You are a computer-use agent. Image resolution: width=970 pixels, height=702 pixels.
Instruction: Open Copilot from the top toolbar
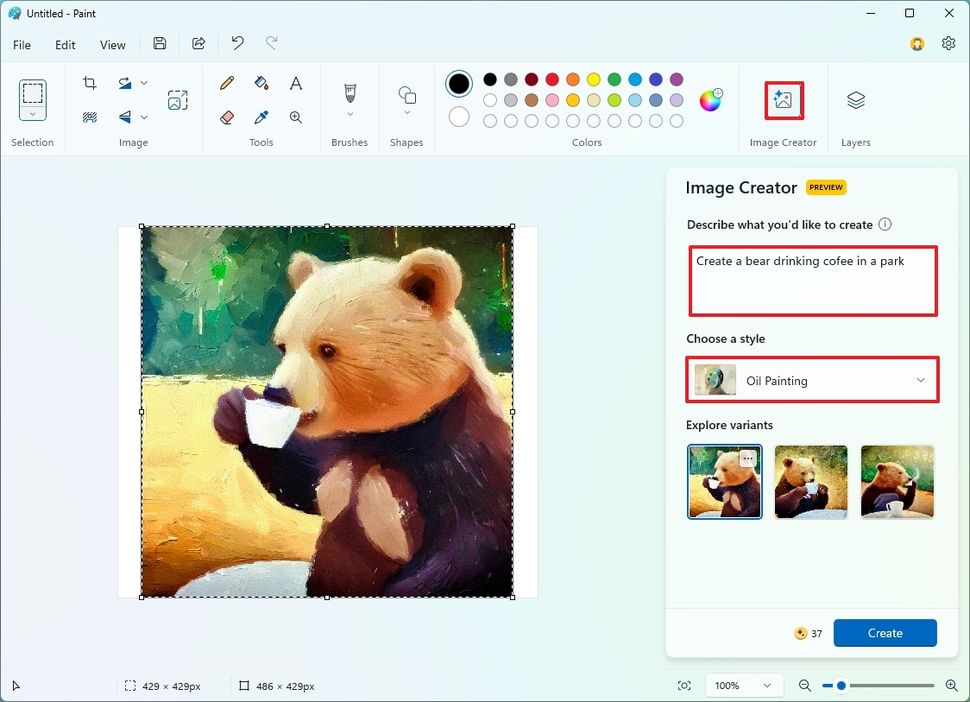tap(917, 44)
